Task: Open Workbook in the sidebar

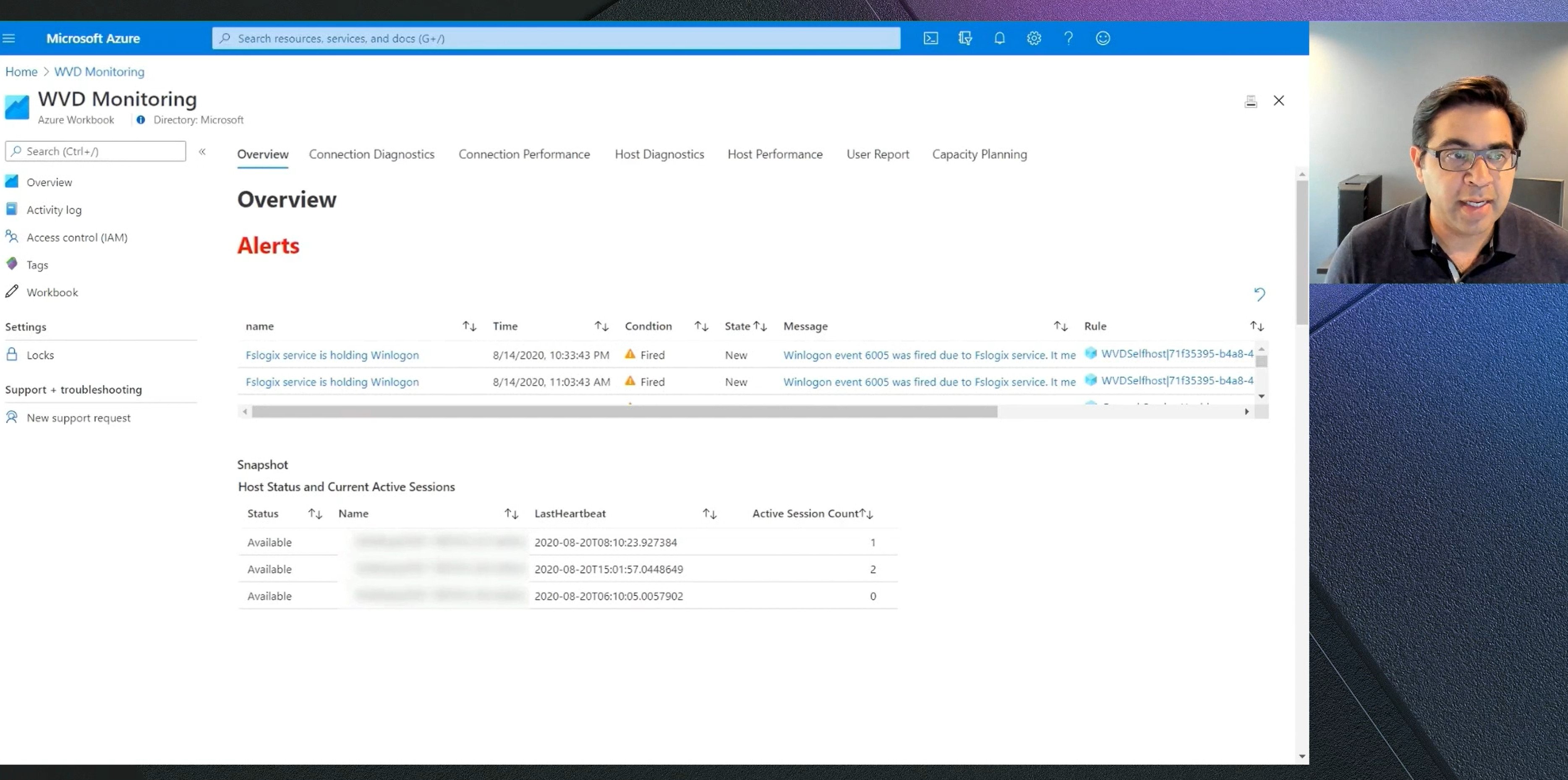Action: tap(52, 292)
